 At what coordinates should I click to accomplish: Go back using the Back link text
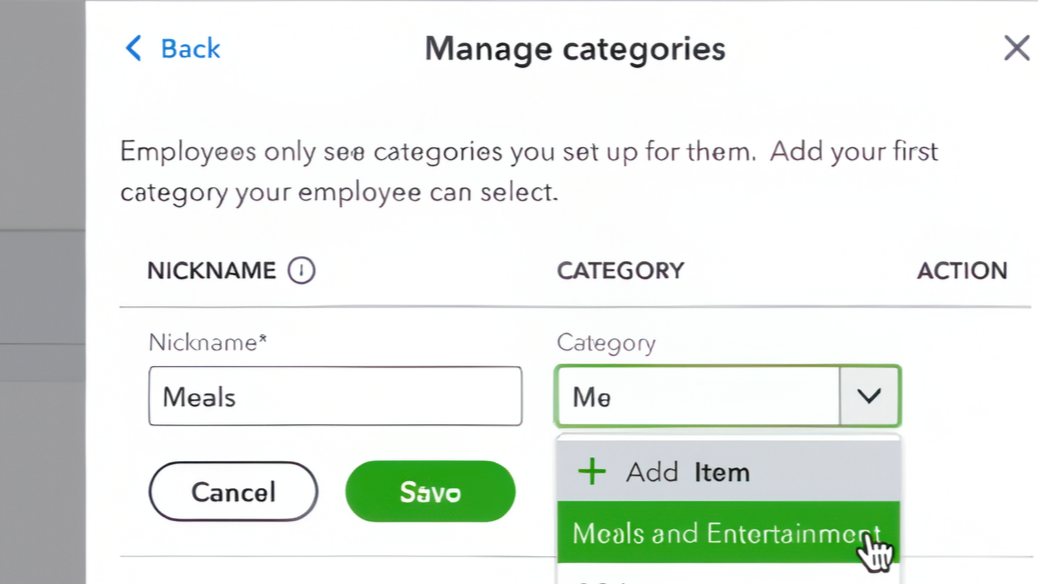(x=190, y=48)
